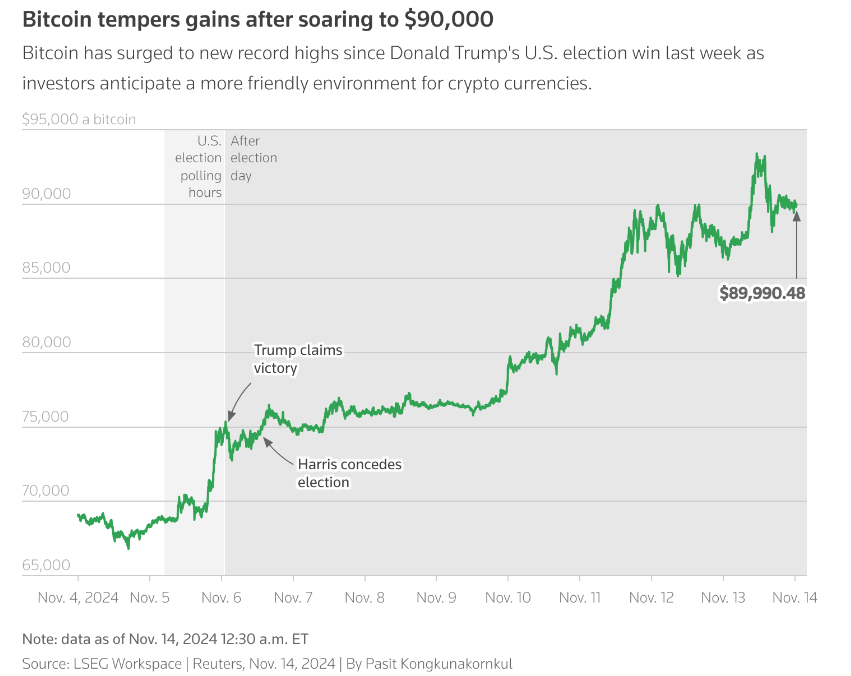Select the Nov. 13 date marker

[x=724, y=597]
